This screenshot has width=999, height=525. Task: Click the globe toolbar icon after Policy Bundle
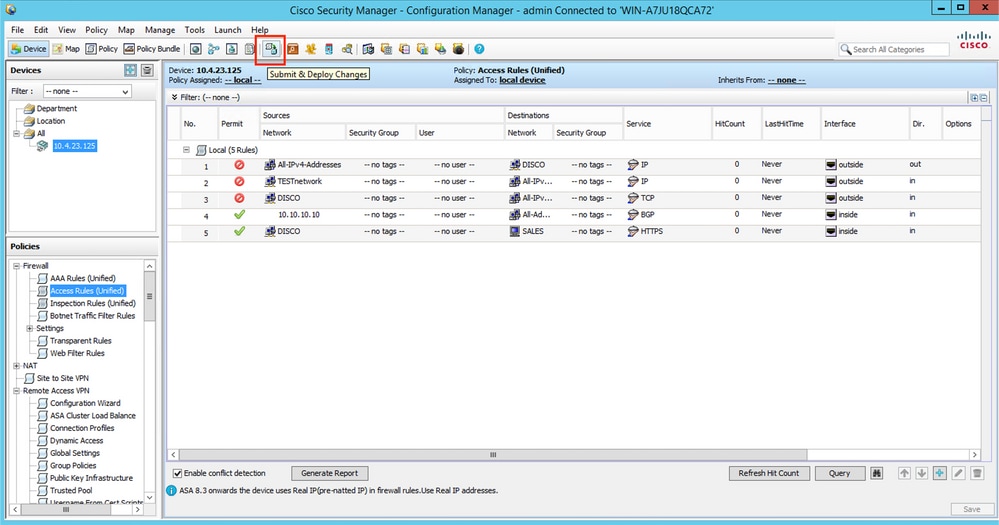coord(196,49)
